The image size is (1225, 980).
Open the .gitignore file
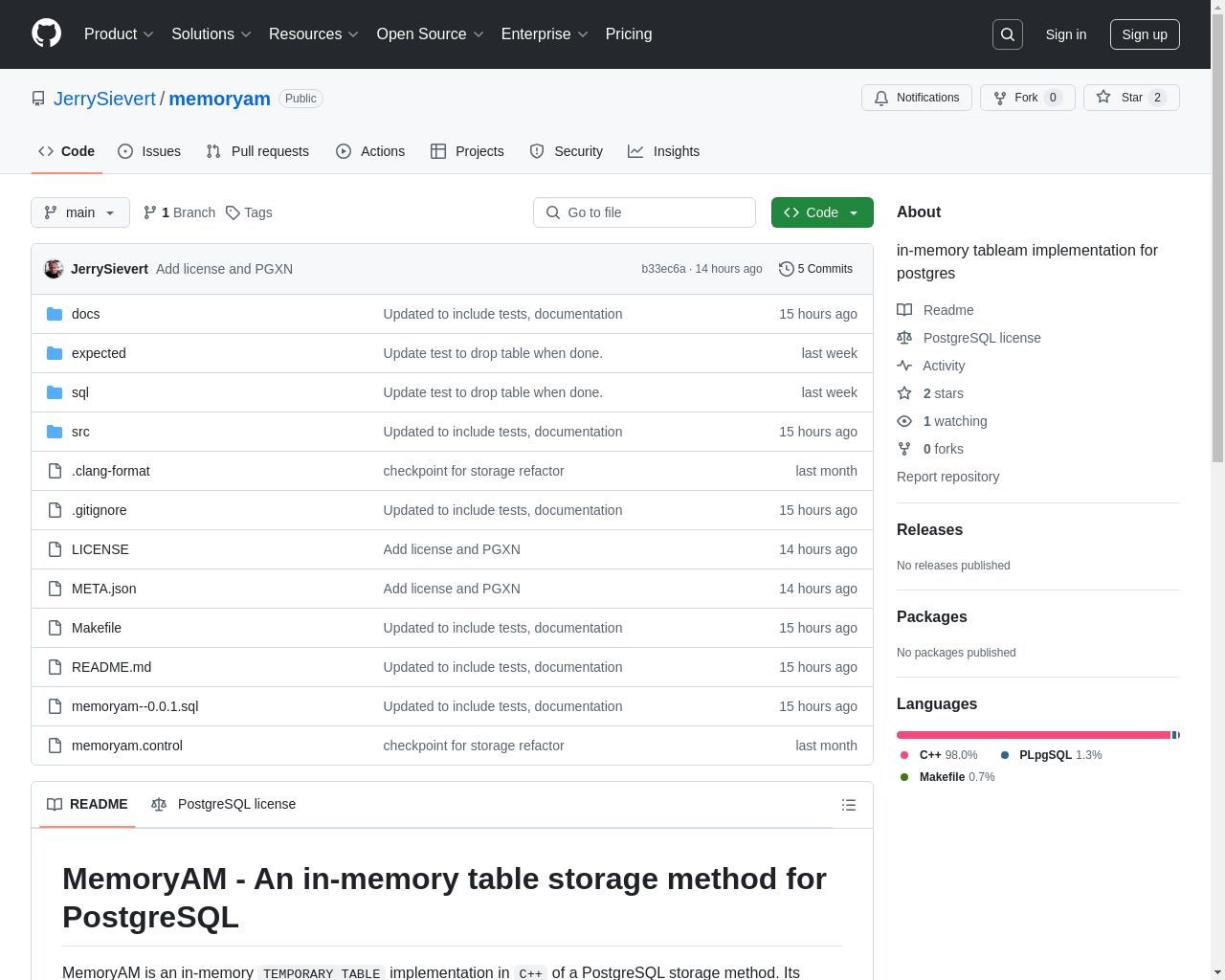coord(99,510)
